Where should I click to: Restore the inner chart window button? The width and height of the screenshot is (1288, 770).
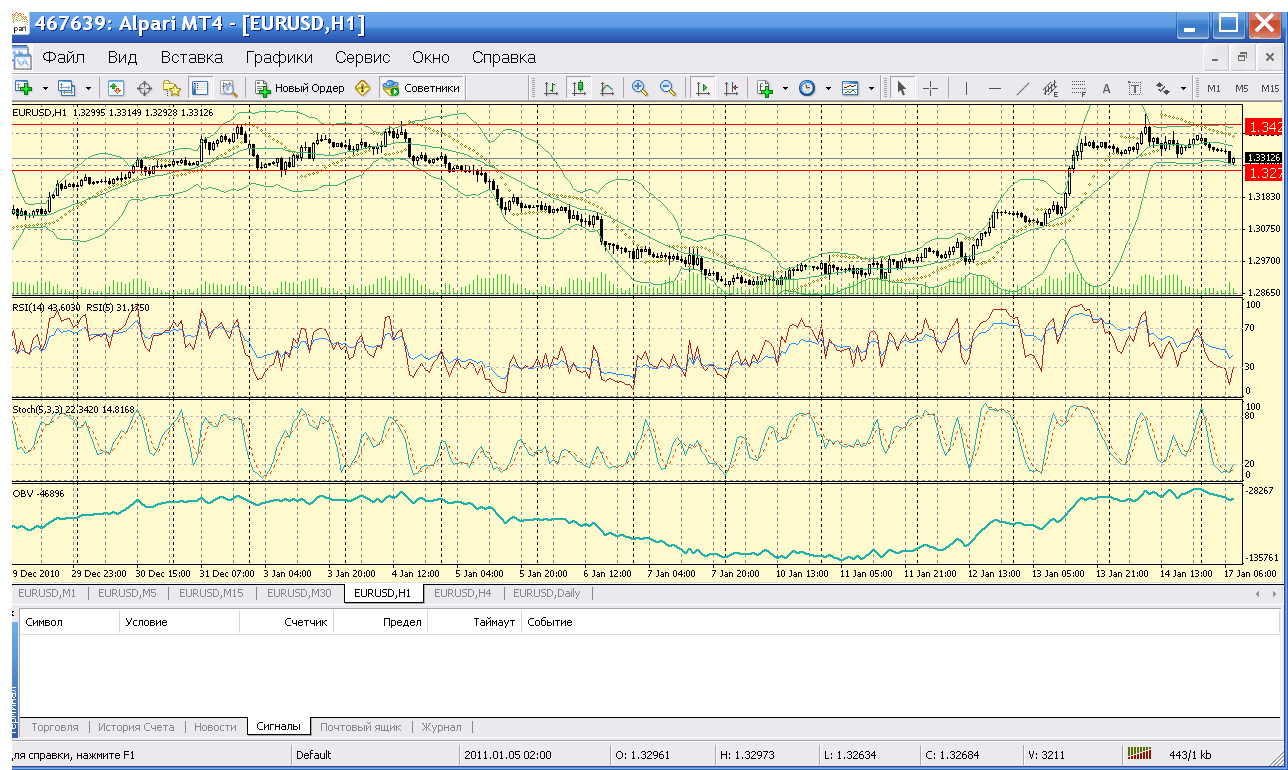[x=1242, y=57]
